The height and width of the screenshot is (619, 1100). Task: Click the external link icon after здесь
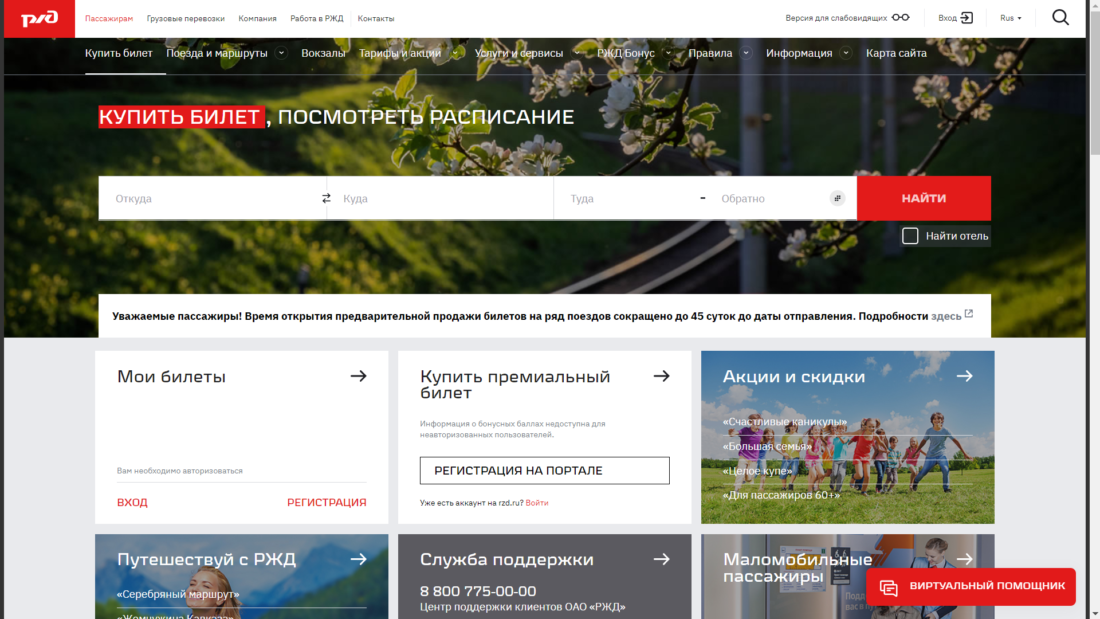tap(969, 314)
